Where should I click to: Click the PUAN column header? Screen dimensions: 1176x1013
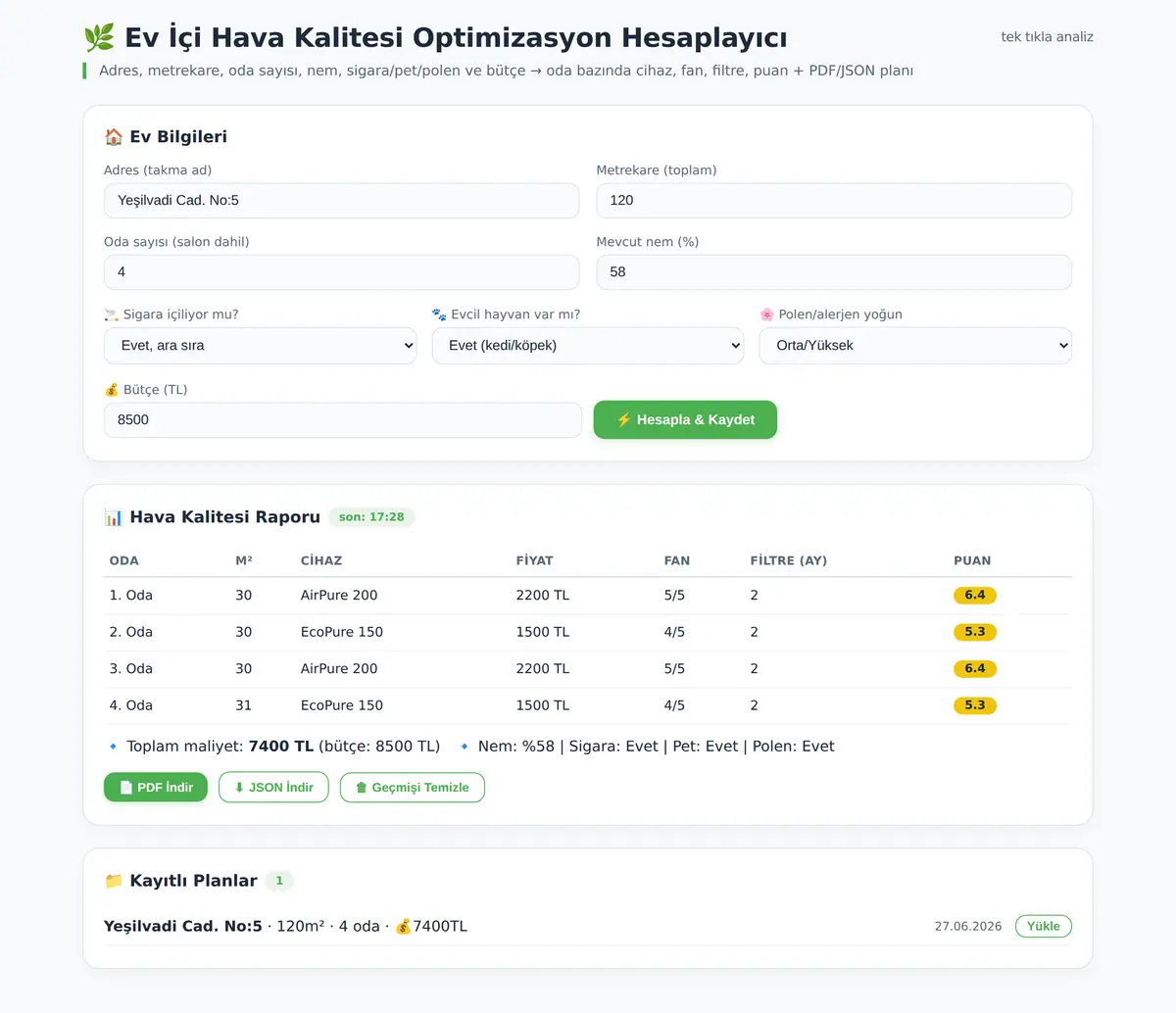[972, 561]
